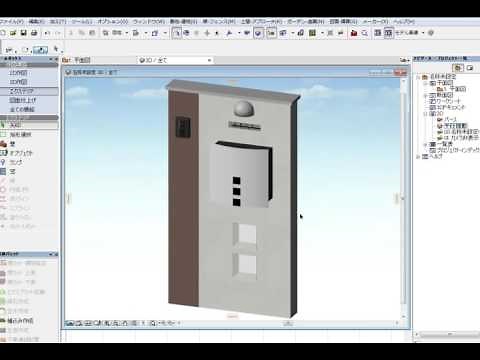
Task: Click the Undo arrow icon
Action: [47, 33]
